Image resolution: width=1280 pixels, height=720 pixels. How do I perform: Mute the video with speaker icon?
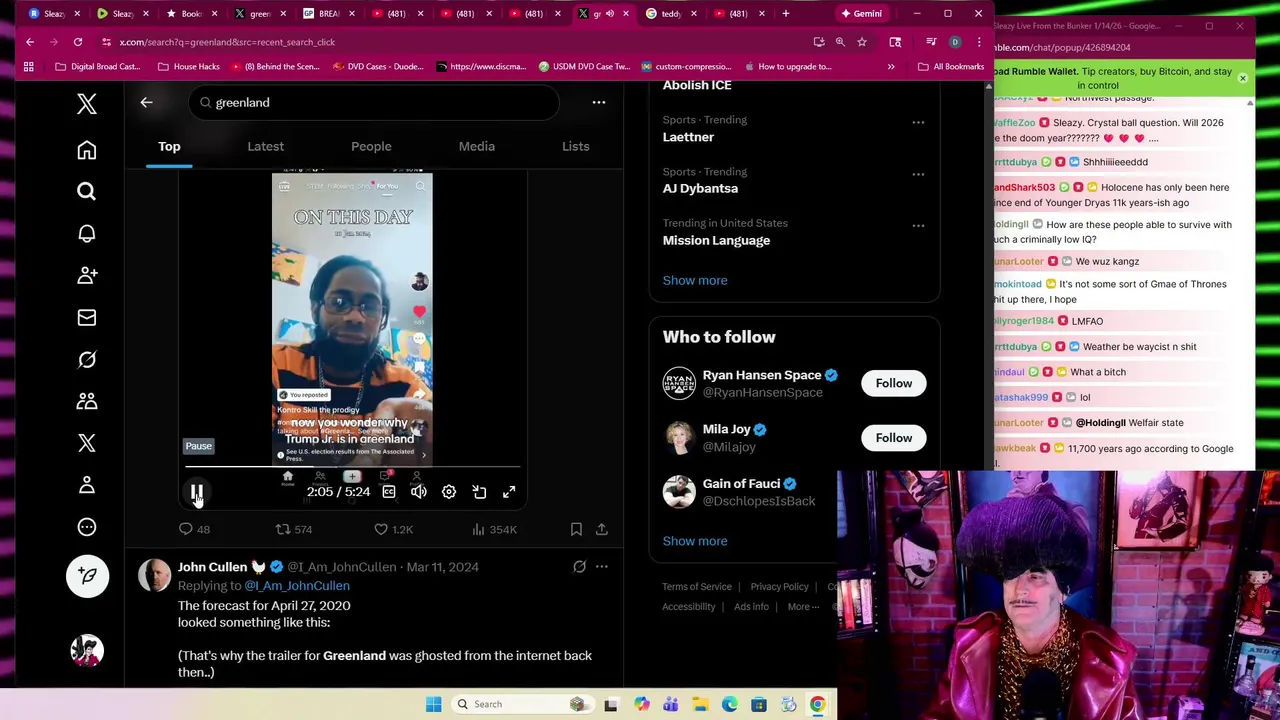(x=419, y=491)
